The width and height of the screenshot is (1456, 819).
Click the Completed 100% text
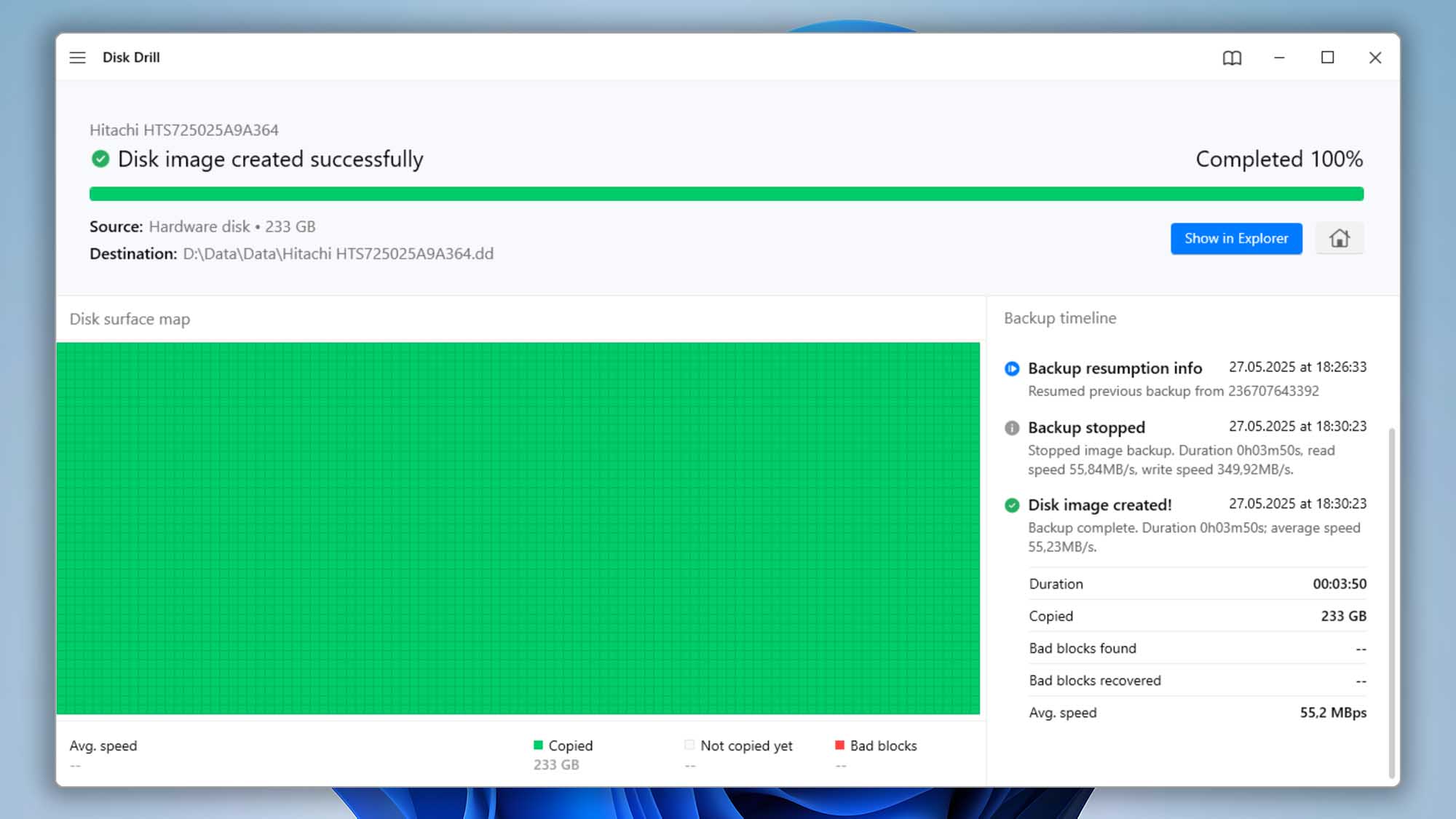(1279, 159)
